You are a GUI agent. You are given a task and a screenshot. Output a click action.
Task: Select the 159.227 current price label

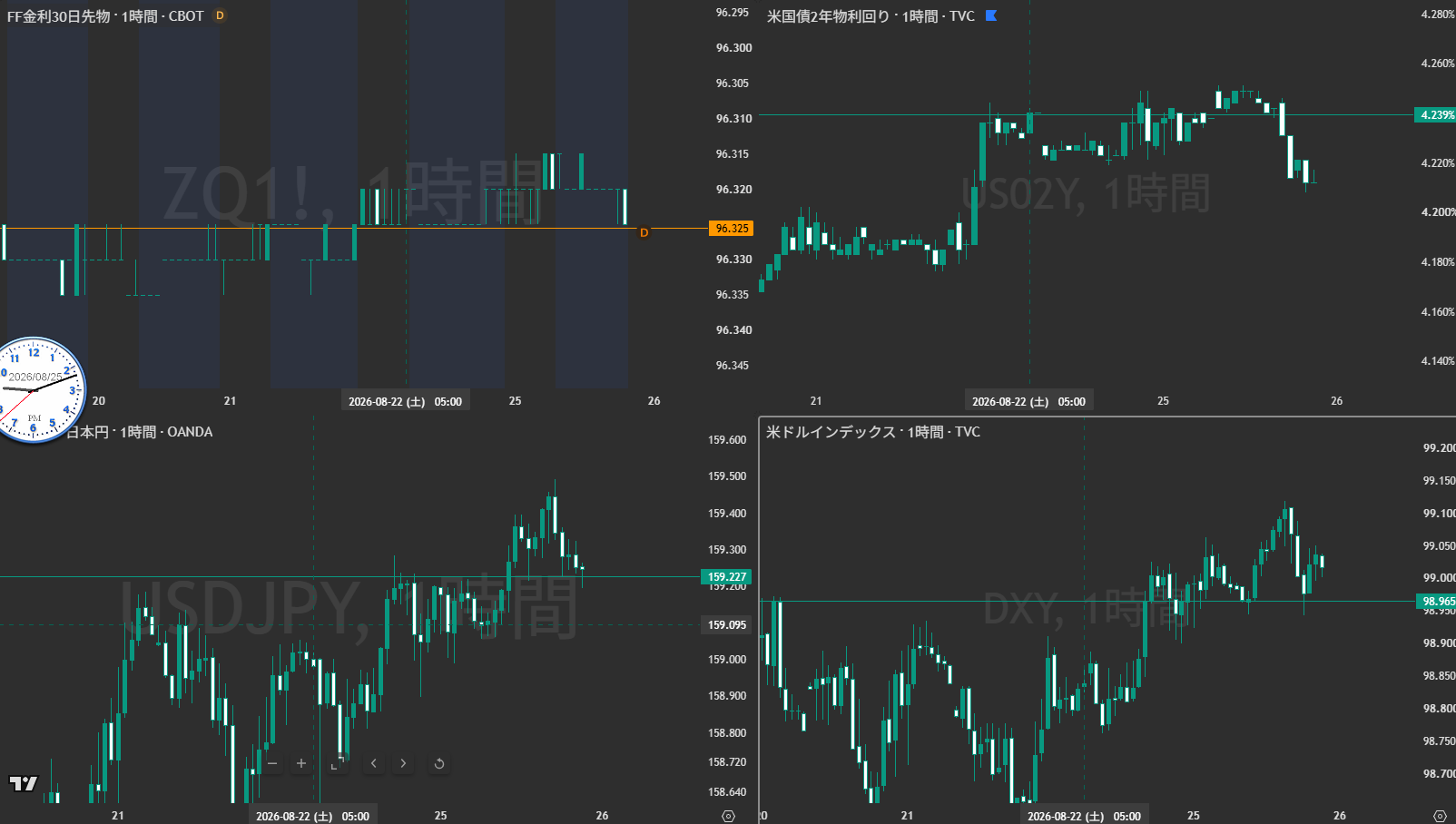726,576
